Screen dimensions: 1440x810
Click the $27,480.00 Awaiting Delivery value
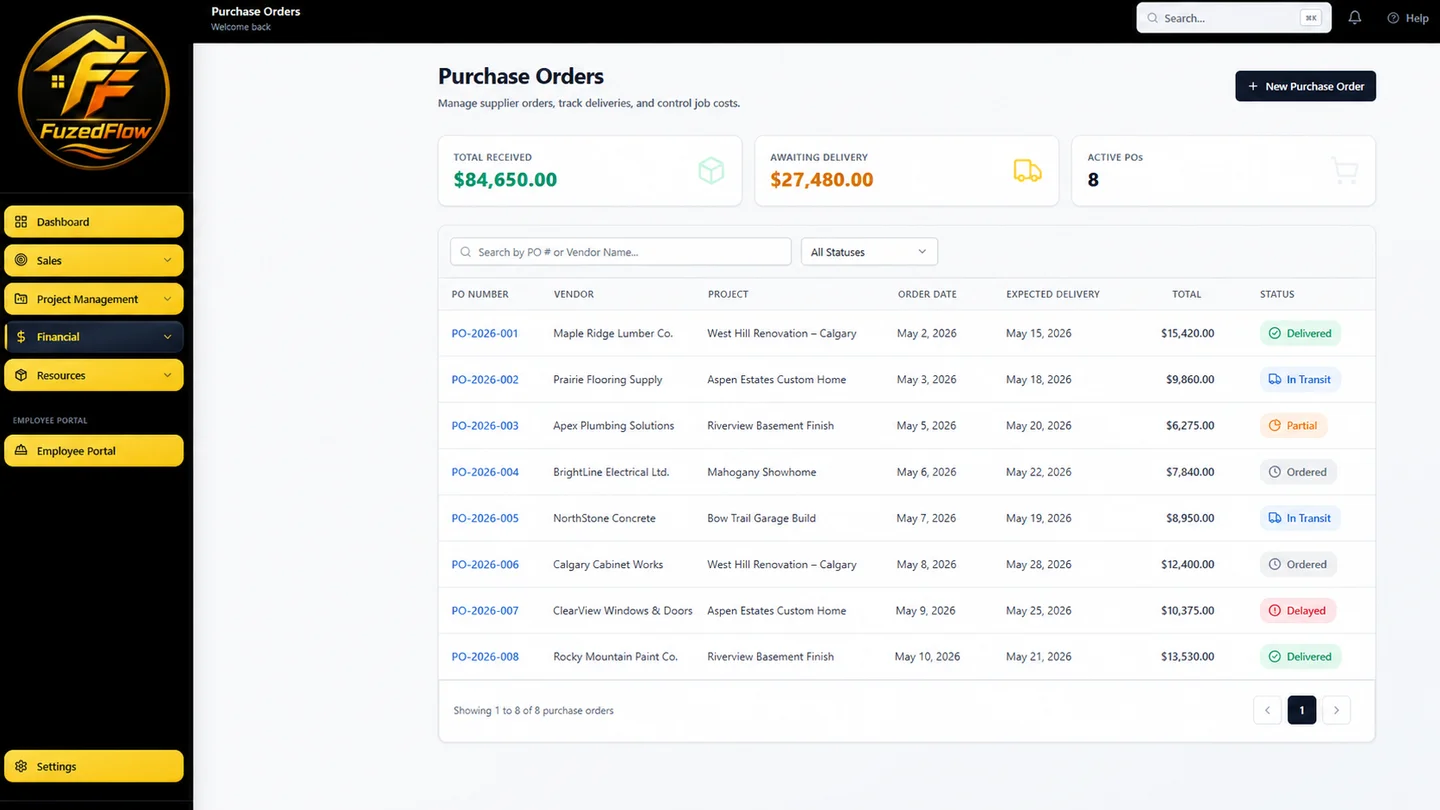[x=822, y=180]
